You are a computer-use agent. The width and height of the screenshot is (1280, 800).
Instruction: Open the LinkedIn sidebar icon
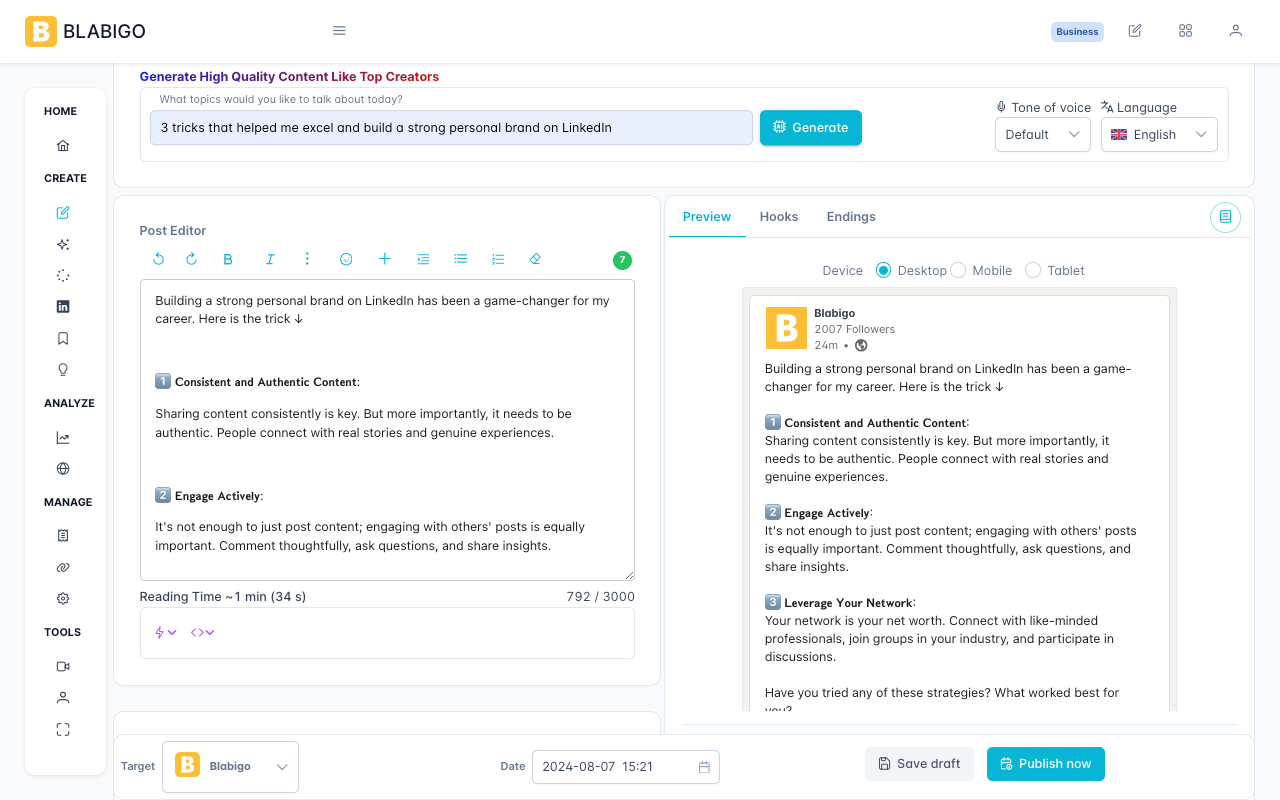(x=63, y=307)
